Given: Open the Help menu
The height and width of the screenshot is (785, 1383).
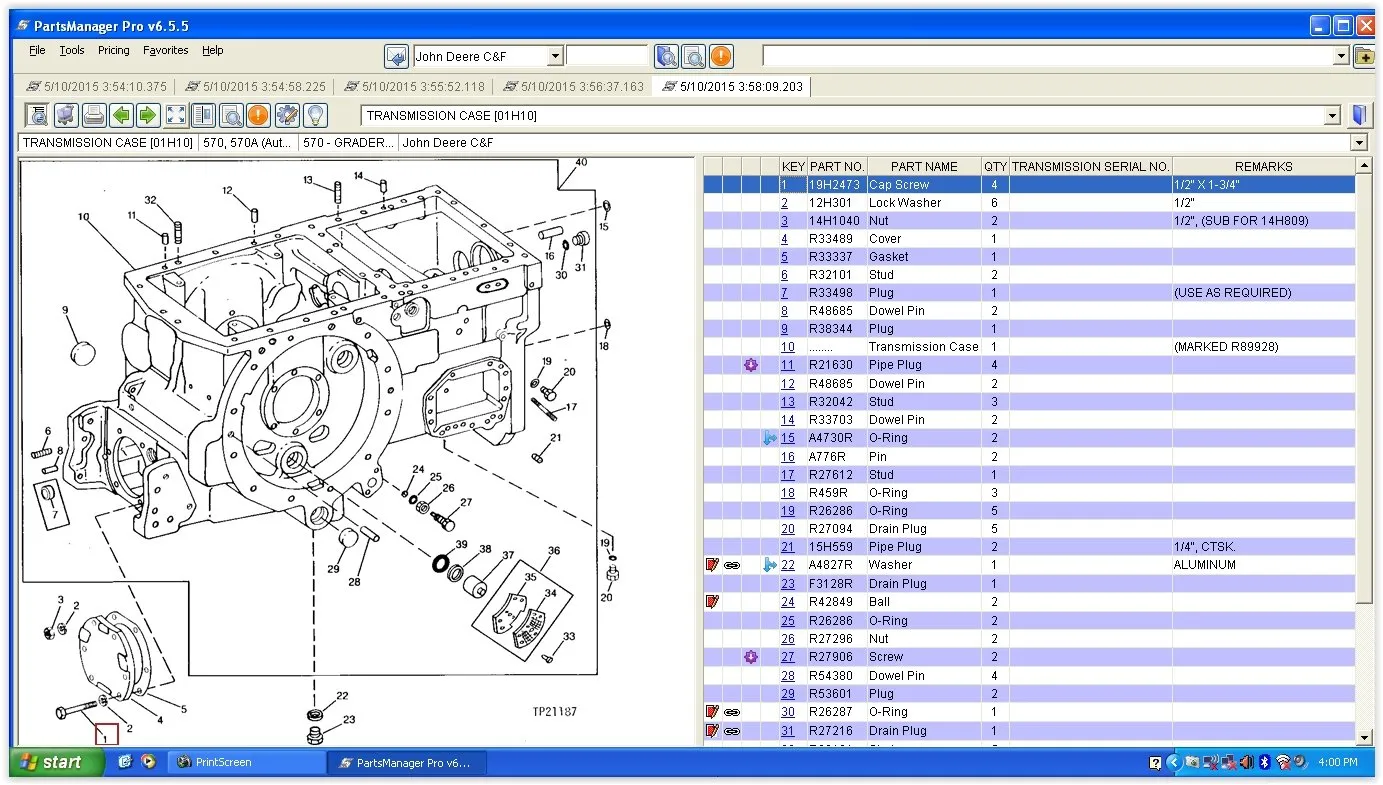Looking at the screenshot, I should coord(213,50).
